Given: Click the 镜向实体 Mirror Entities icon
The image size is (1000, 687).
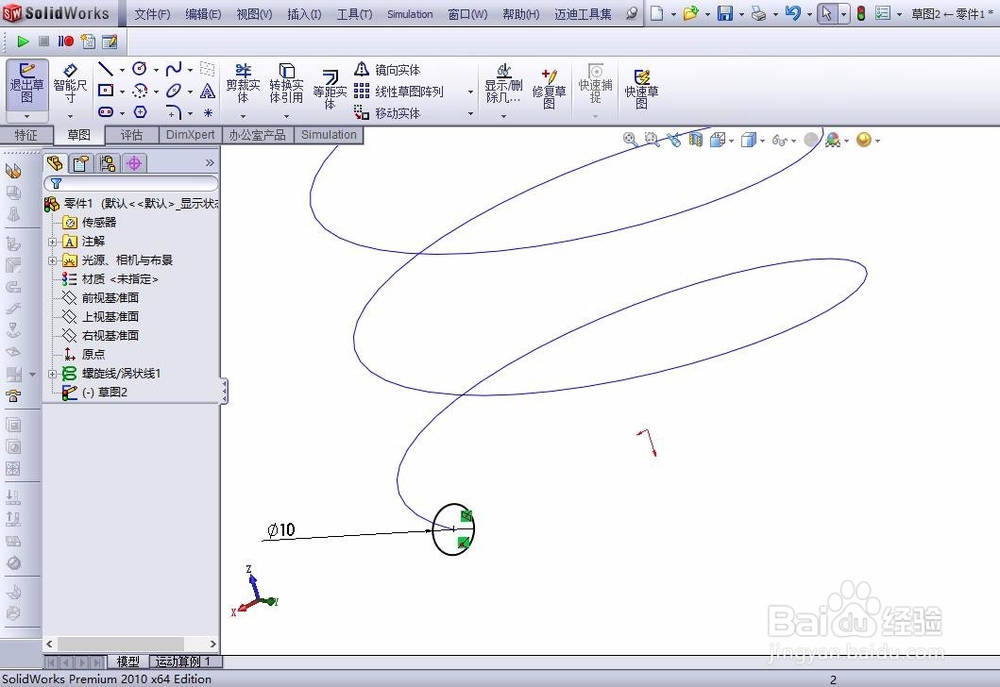Looking at the screenshot, I should click(x=386, y=70).
